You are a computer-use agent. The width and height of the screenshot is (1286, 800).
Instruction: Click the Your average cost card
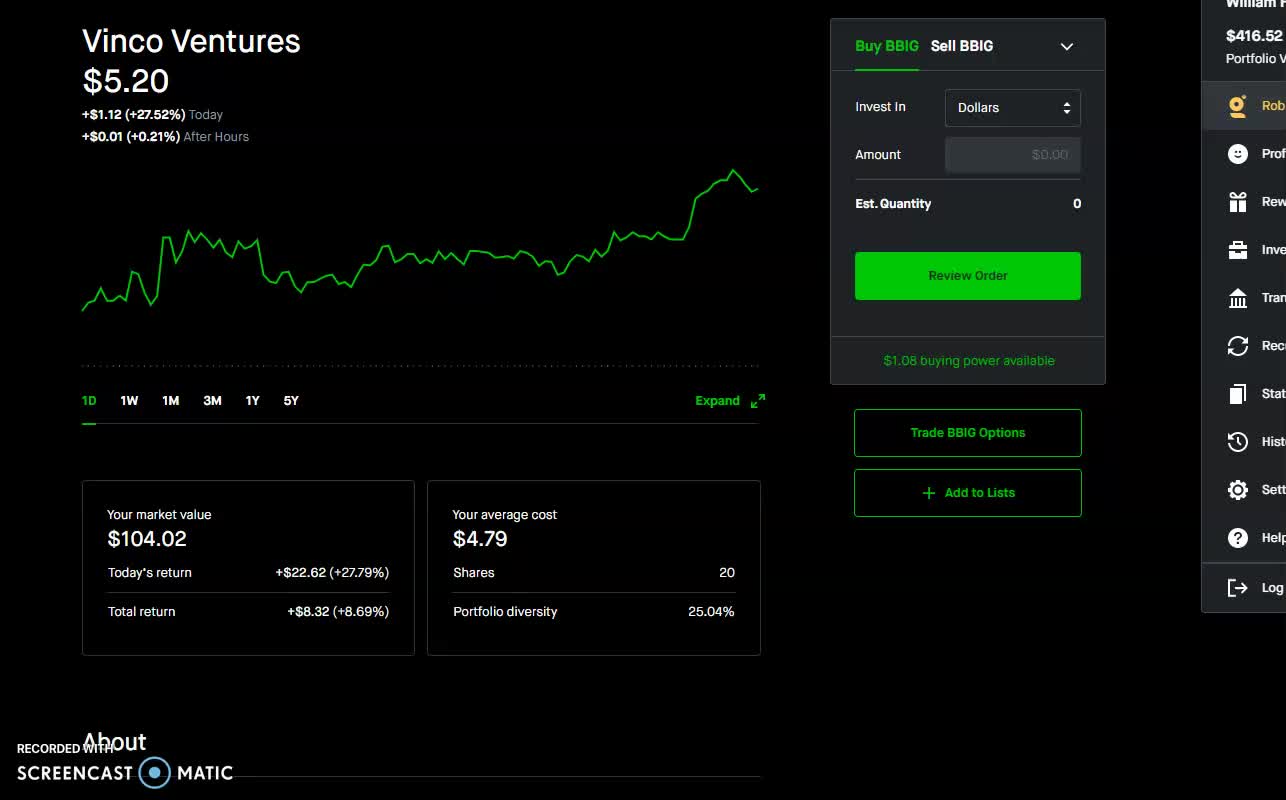coord(594,568)
